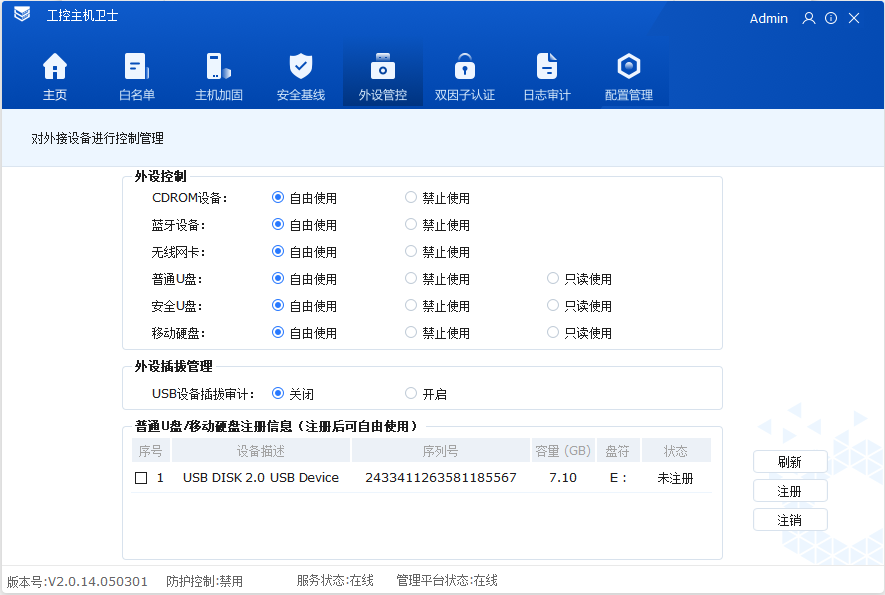Open the 安全基线 baseline module
The image size is (885, 595).
click(x=301, y=75)
